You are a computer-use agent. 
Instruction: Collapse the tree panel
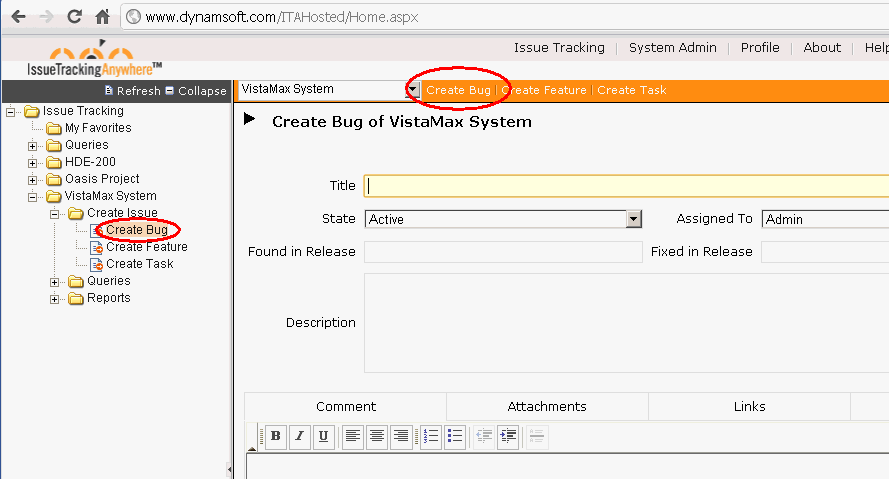[196, 91]
